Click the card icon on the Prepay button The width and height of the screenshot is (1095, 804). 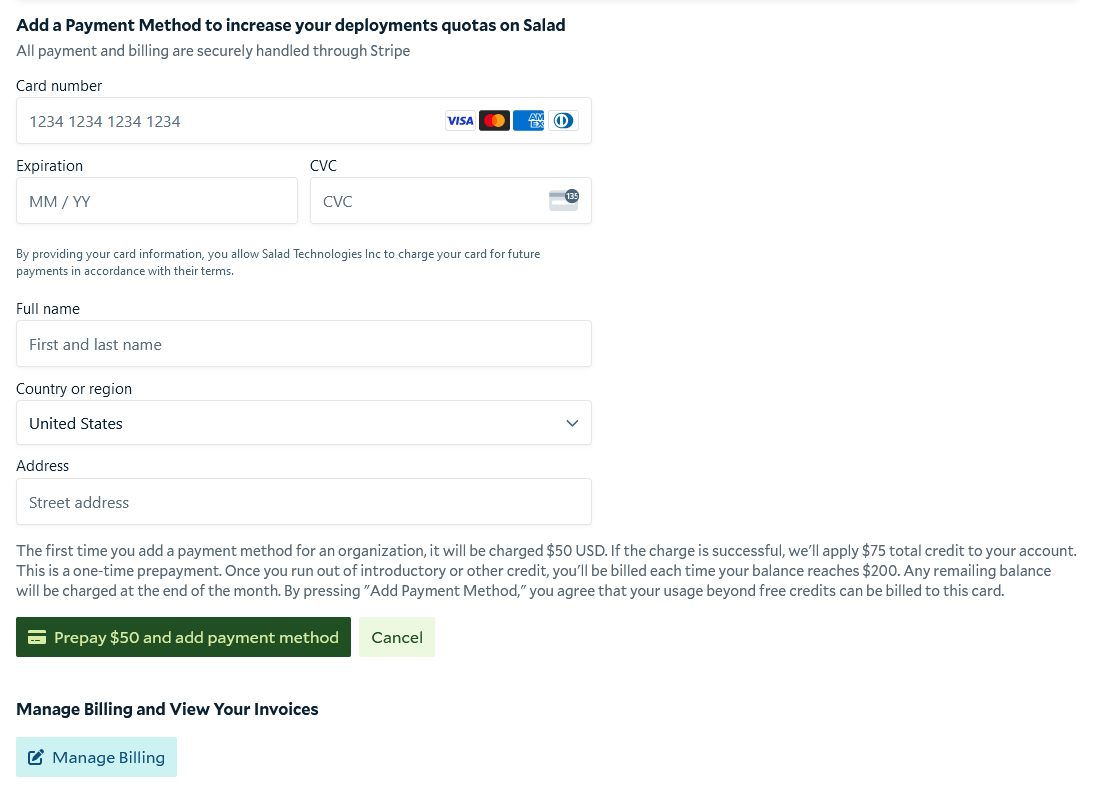[38, 637]
